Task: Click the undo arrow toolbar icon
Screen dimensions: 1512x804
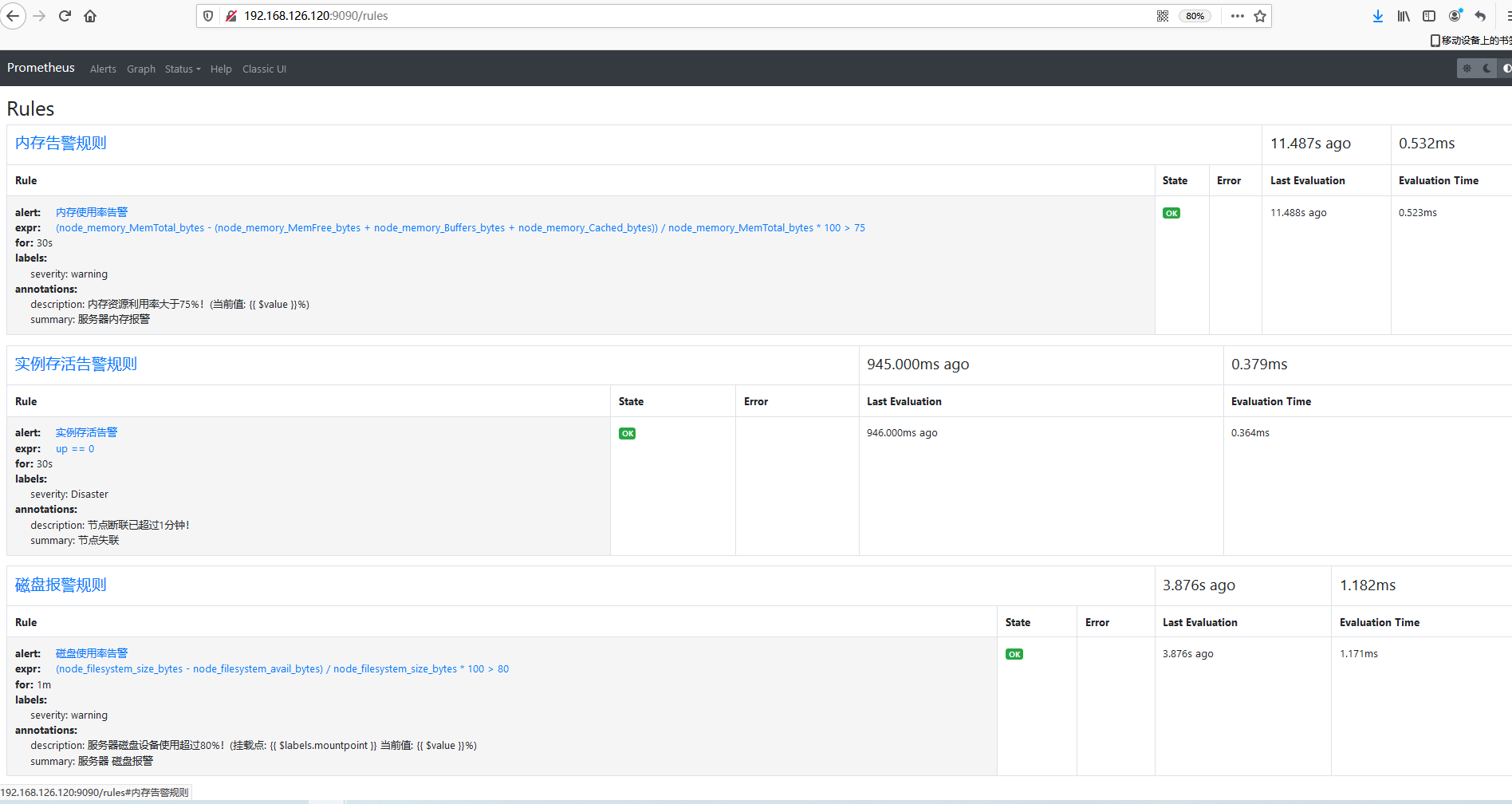Action: (x=1481, y=16)
